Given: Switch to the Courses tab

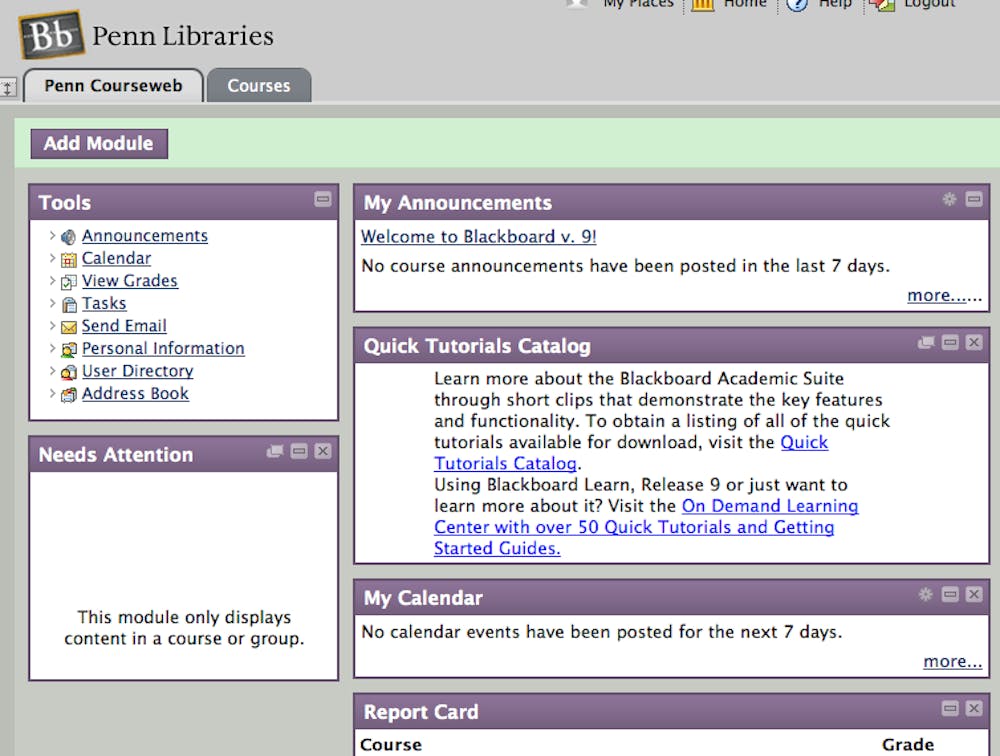Looking at the screenshot, I should coord(258,86).
